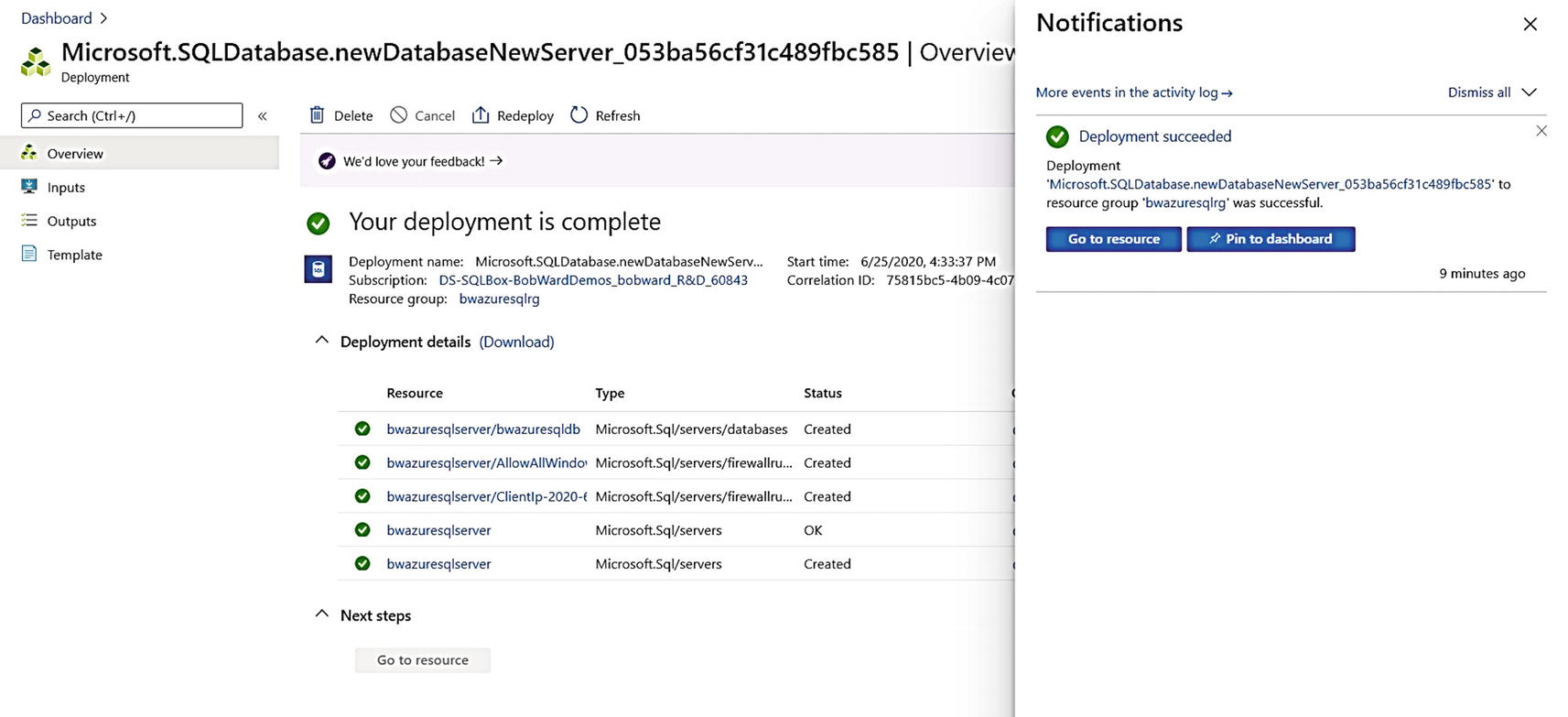This screenshot has height=717, width=1568.
Task: Click the OK status cell
Action: coord(813,530)
